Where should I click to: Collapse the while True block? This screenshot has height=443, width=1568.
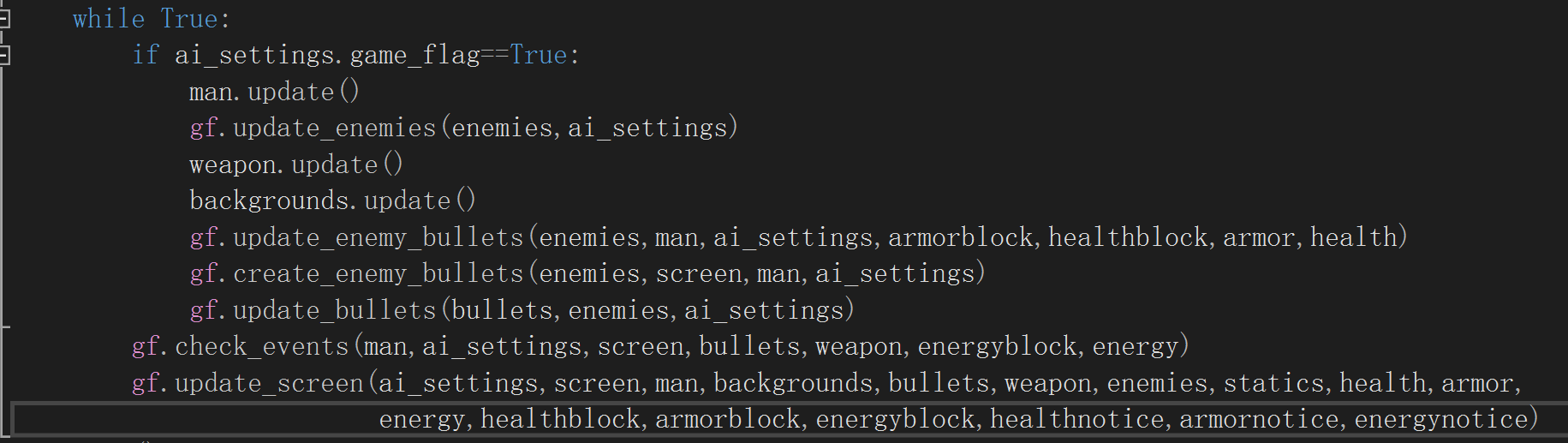click(4, 18)
